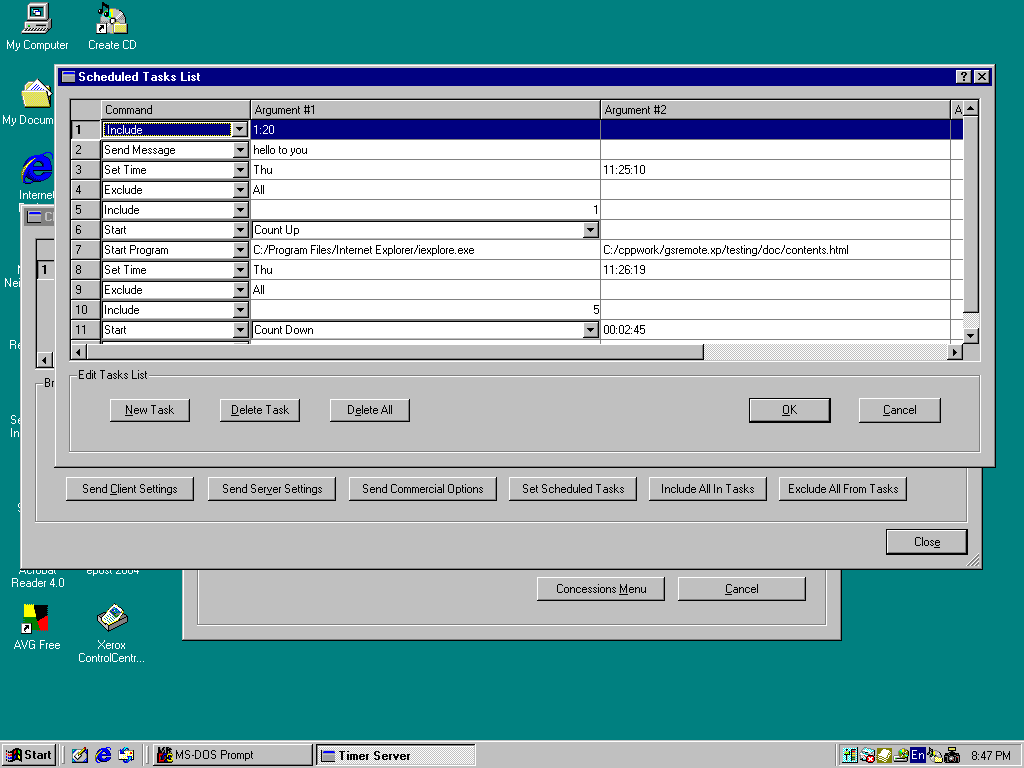1024x768 pixels.
Task: Launch AVG Free desktop icon
Action: click(37, 619)
